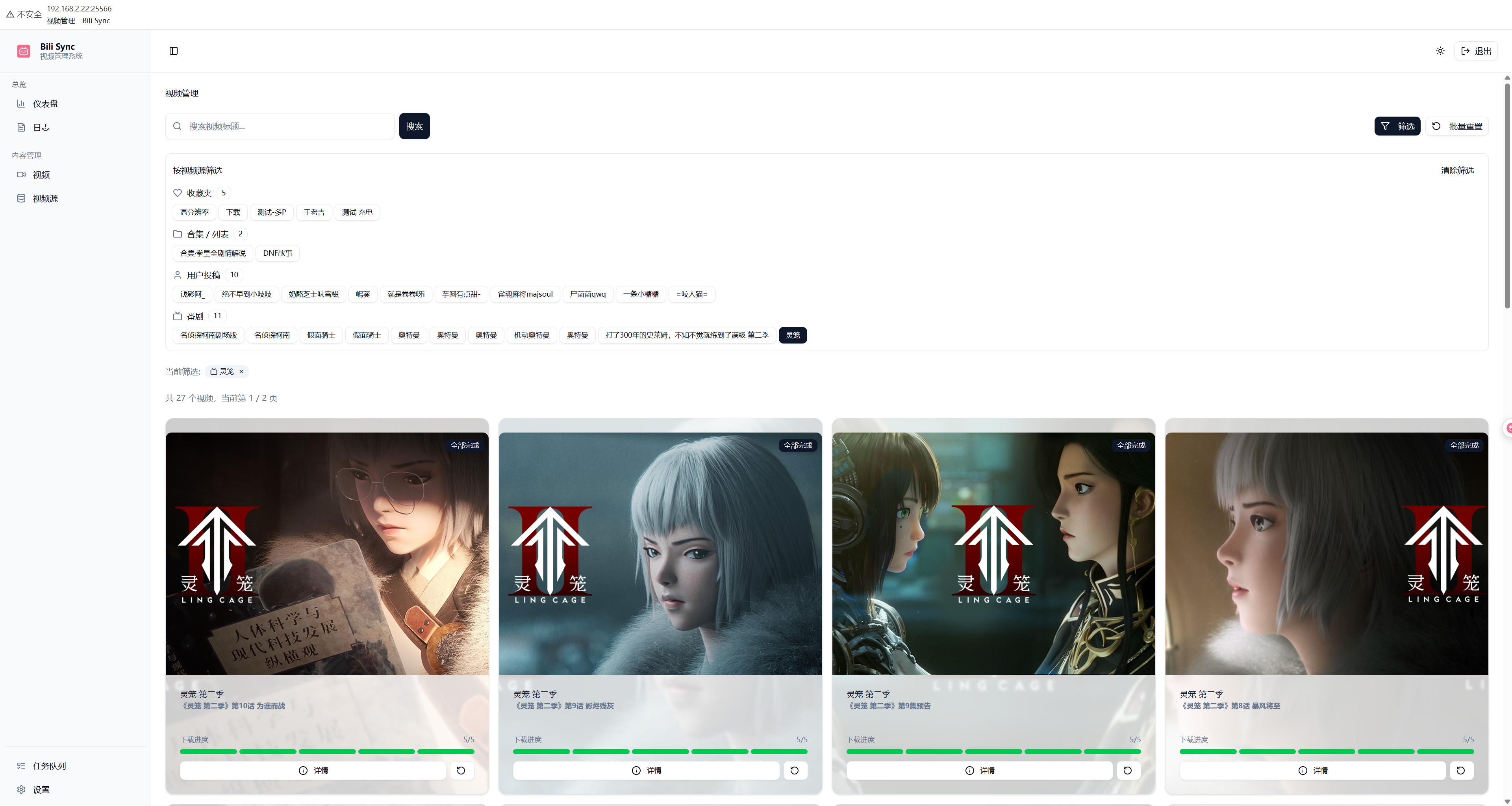
Task: Click the 搜索 search button
Action: (414, 126)
